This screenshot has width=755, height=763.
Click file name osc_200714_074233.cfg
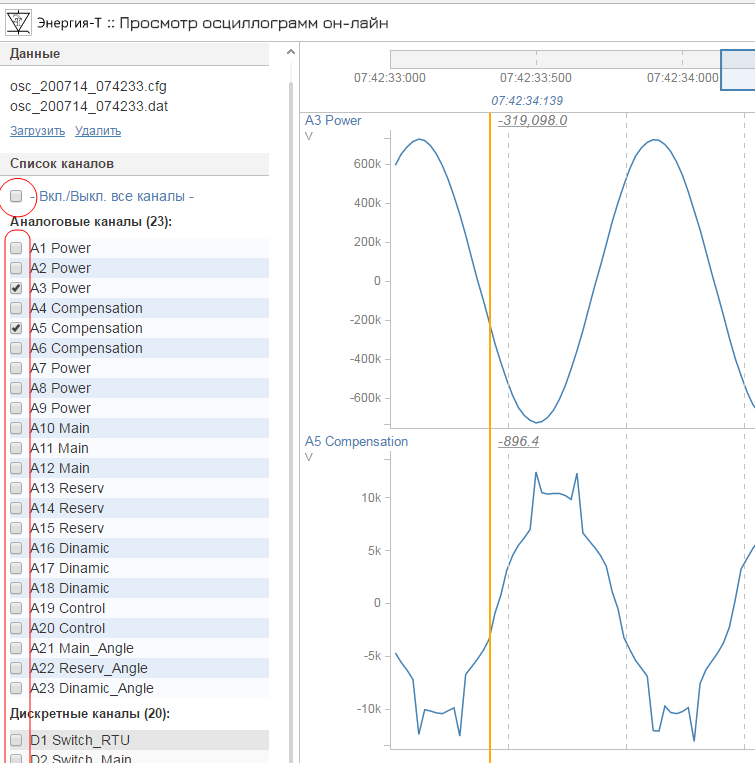(x=88, y=86)
